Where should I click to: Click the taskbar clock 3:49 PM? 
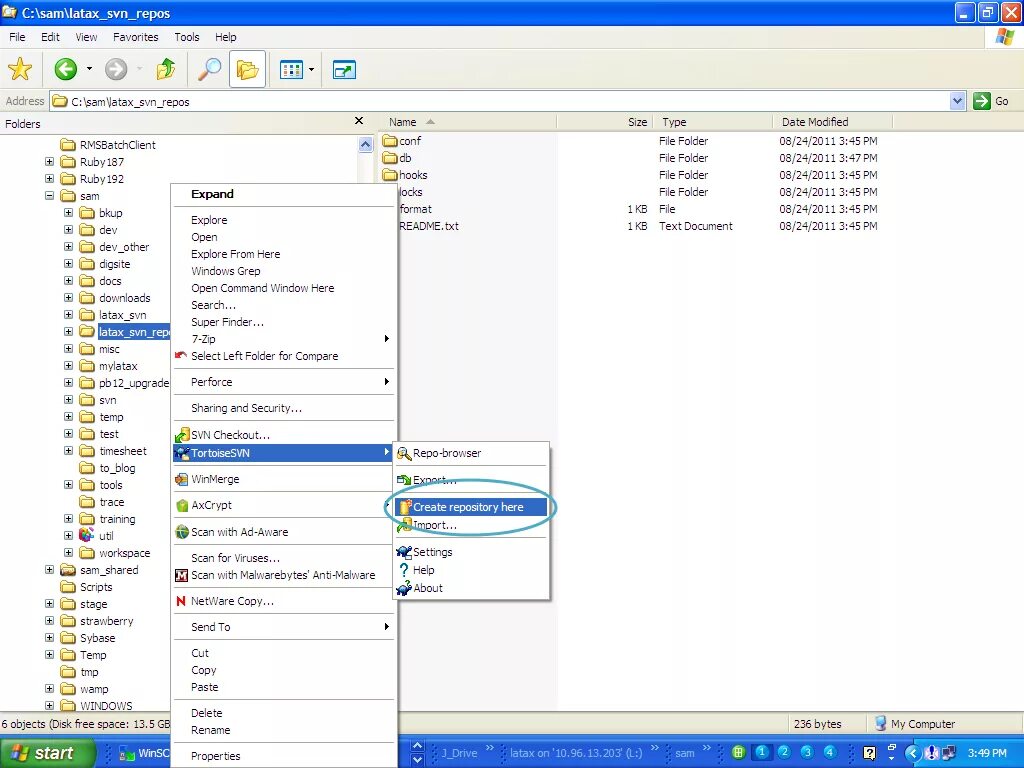(x=987, y=753)
